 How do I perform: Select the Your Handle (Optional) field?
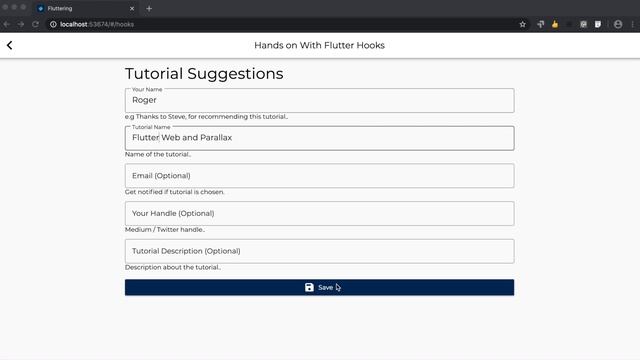(319, 213)
